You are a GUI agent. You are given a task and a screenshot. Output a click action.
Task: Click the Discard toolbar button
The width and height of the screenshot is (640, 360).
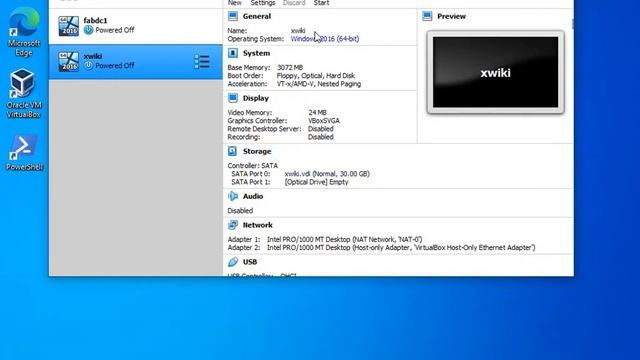pyautogui.click(x=294, y=3)
